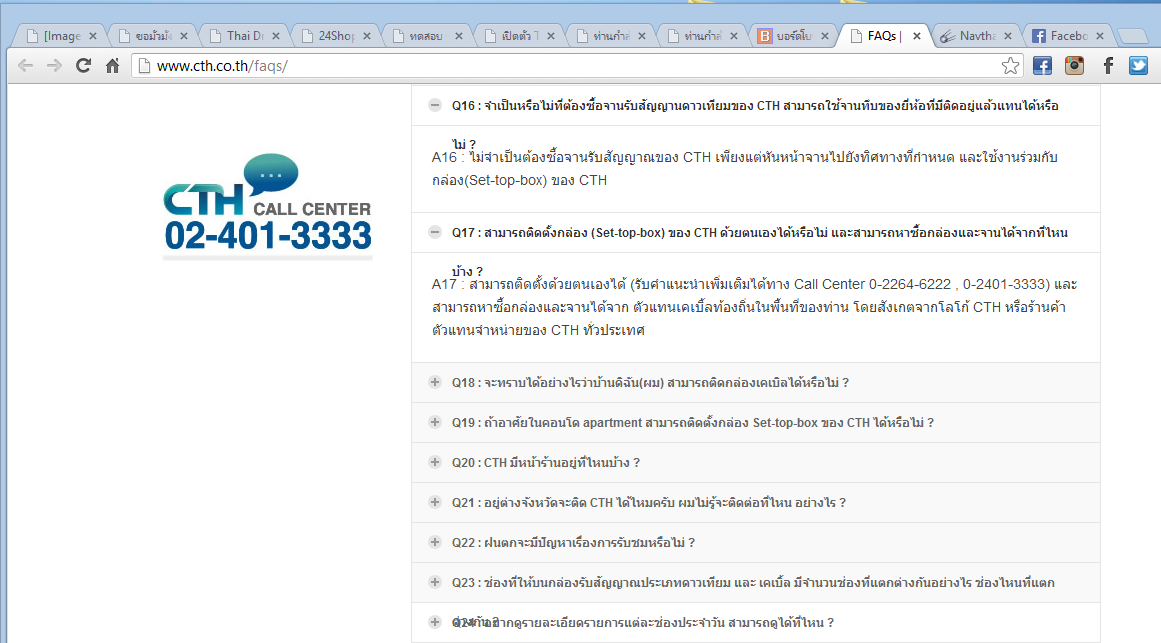Close the 24Shop tab

(x=367, y=36)
